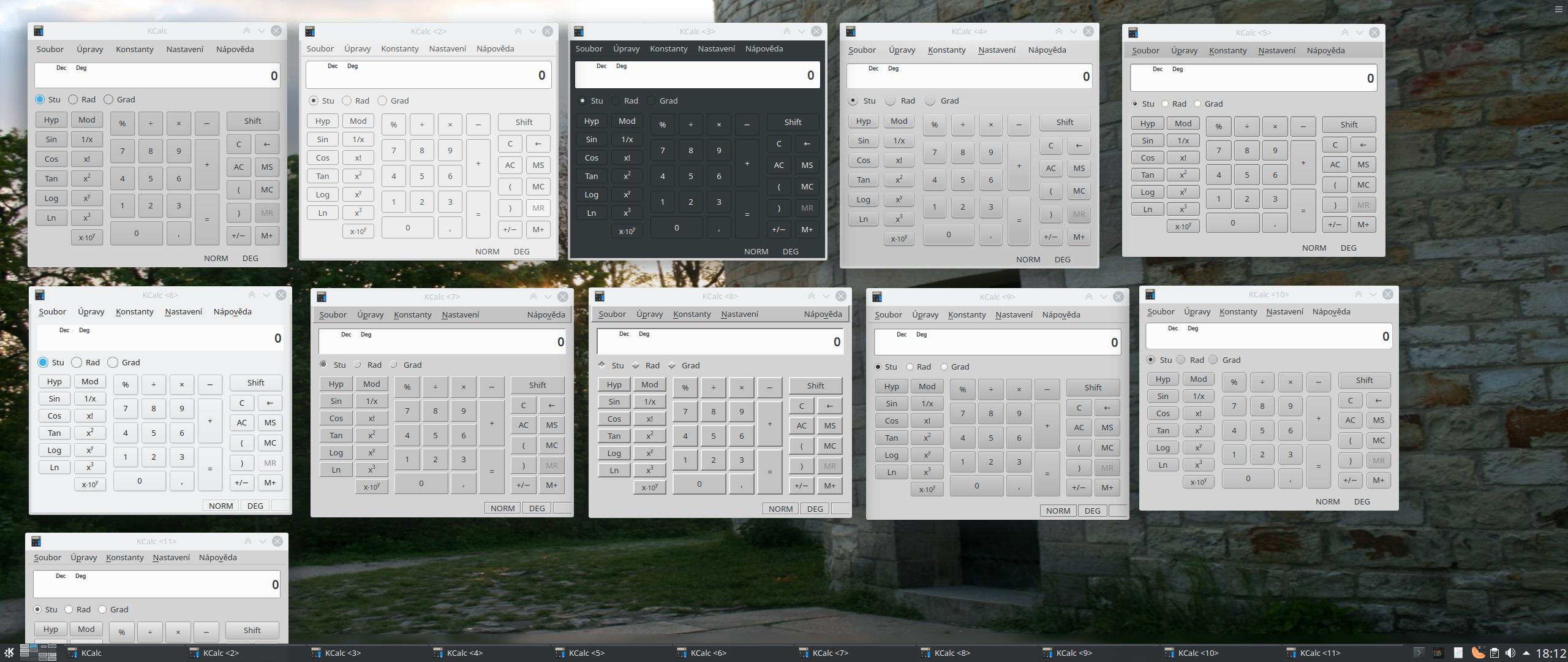Image resolution: width=1568 pixels, height=662 pixels.
Task: Click the virtual desktop pager
Action: (x=38, y=653)
